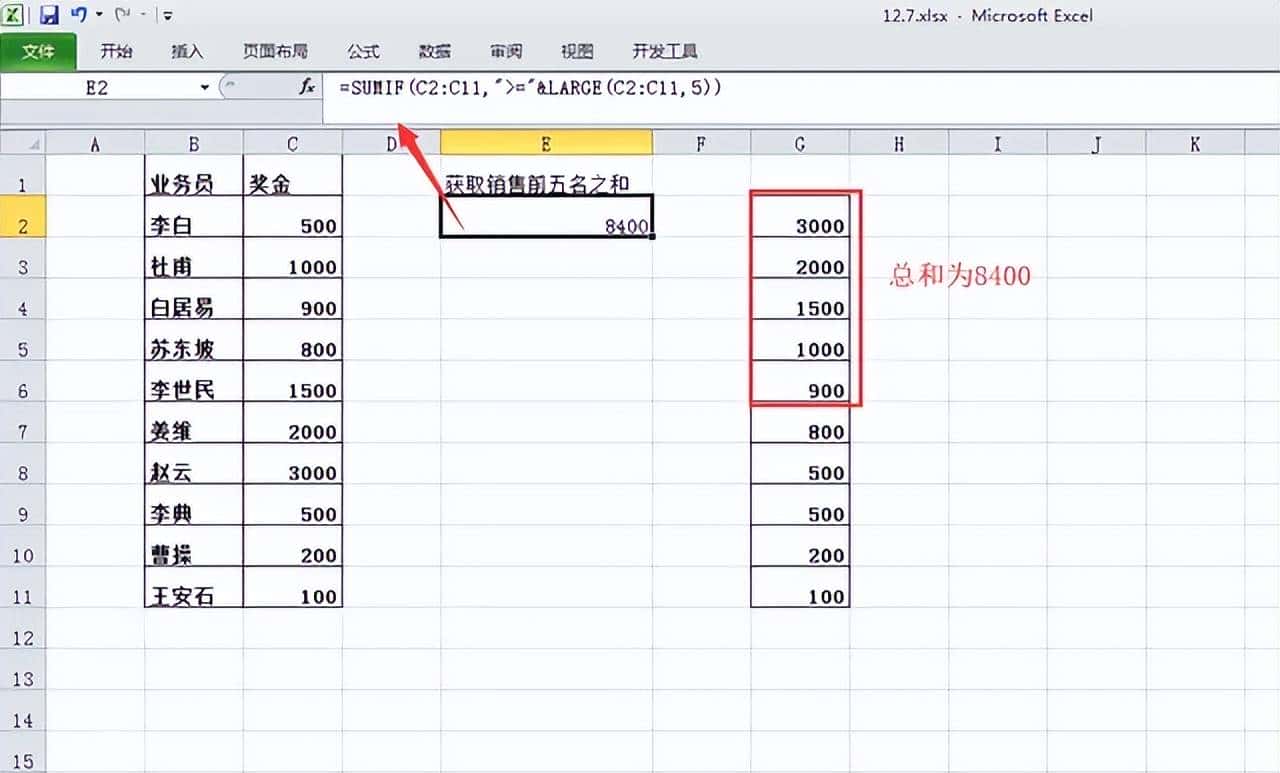Viewport: 1280px width, 773px height.
Task: Click the fill handle of cell E2
Action: 651,234
